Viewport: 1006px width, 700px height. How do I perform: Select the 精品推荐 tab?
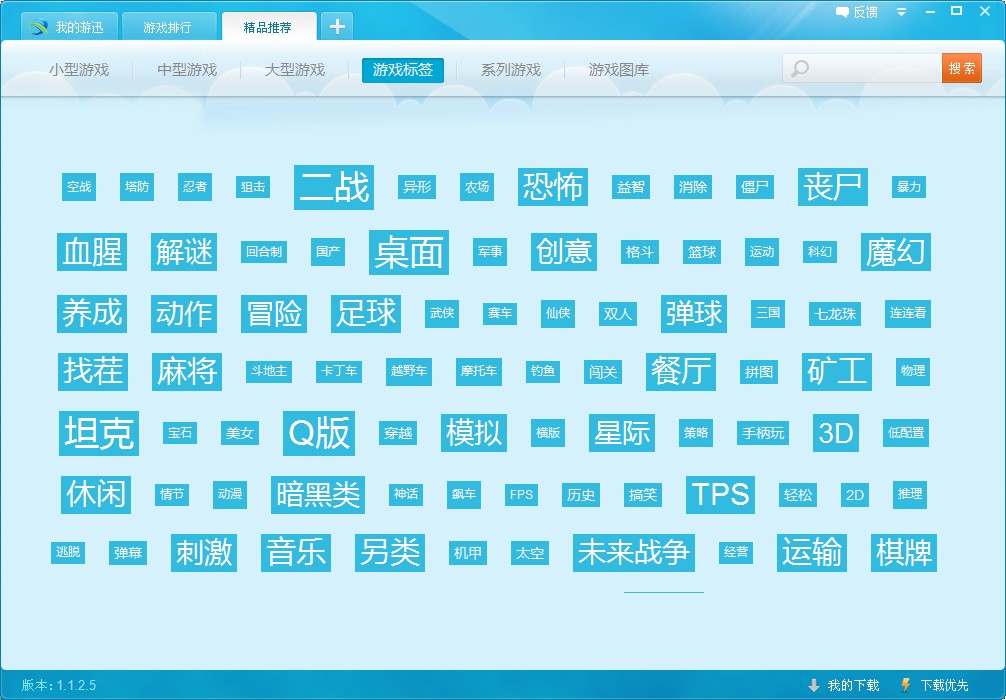click(x=268, y=27)
